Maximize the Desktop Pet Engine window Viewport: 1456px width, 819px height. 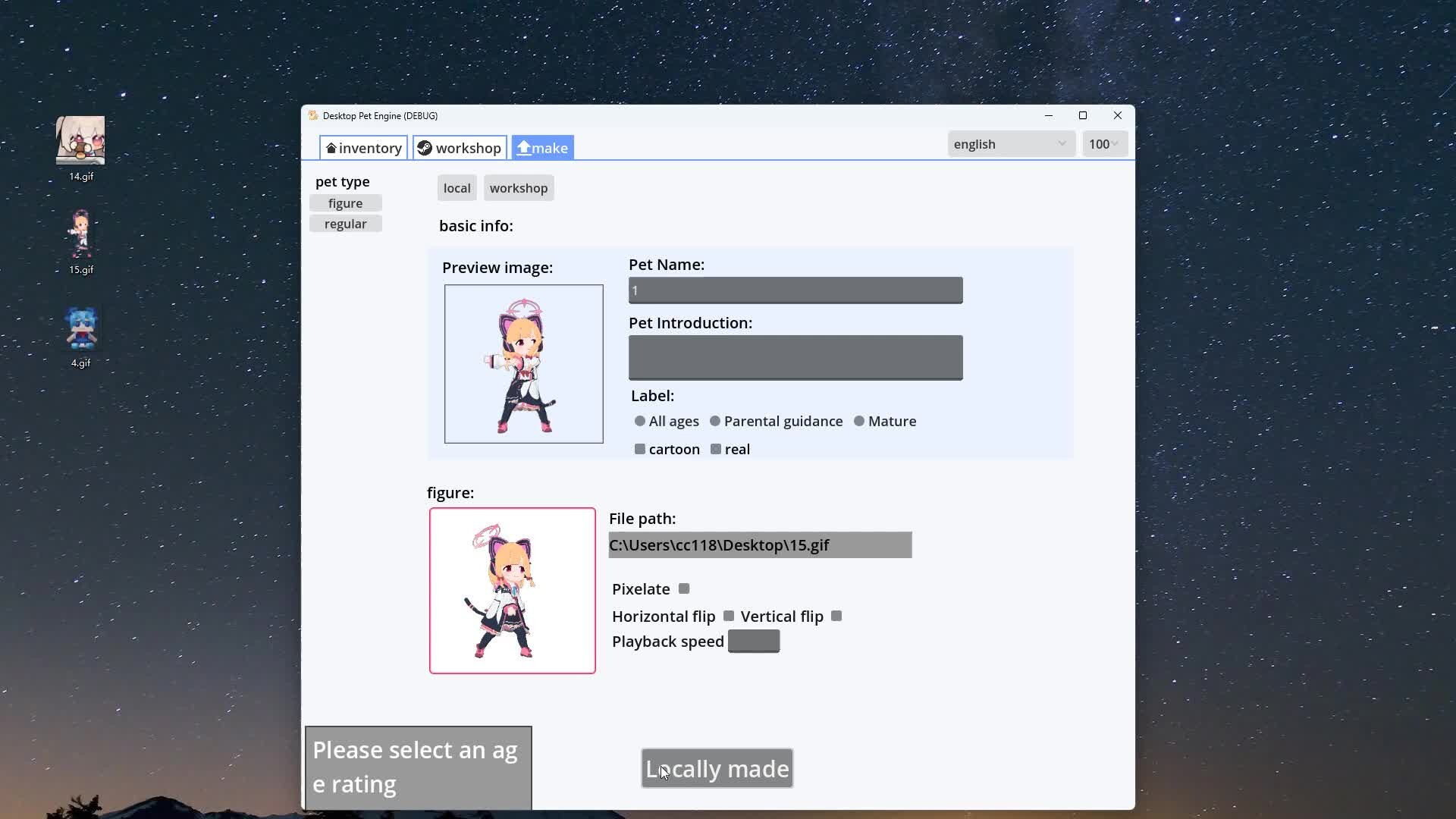[1083, 115]
